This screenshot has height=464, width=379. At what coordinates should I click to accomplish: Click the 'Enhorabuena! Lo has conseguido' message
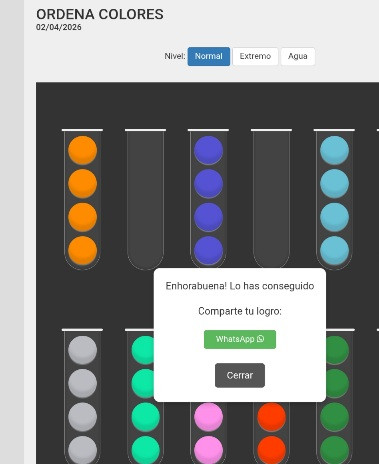point(240,286)
